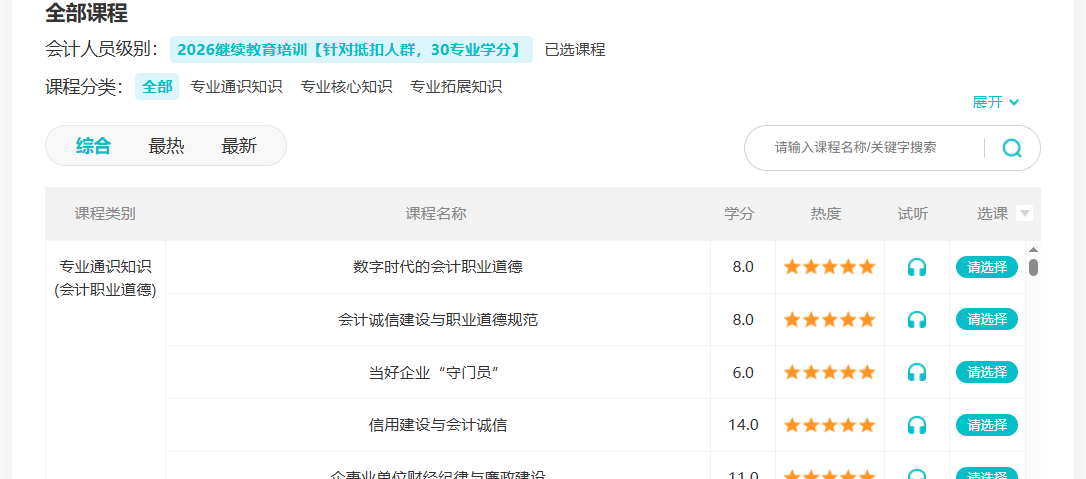Click credit value 6.0
This screenshot has height=479, width=1086.
(x=743, y=372)
